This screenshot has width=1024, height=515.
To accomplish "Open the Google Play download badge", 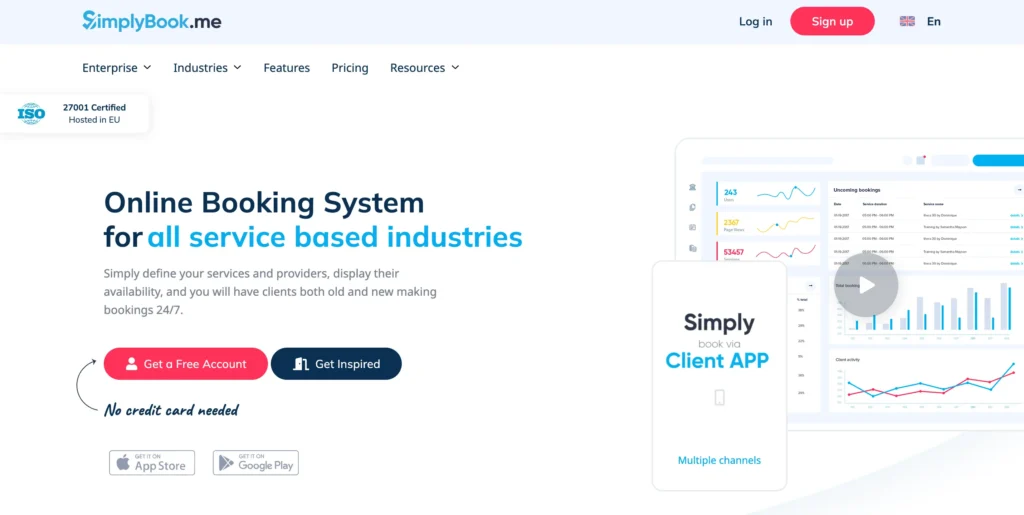I will pos(255,463).
